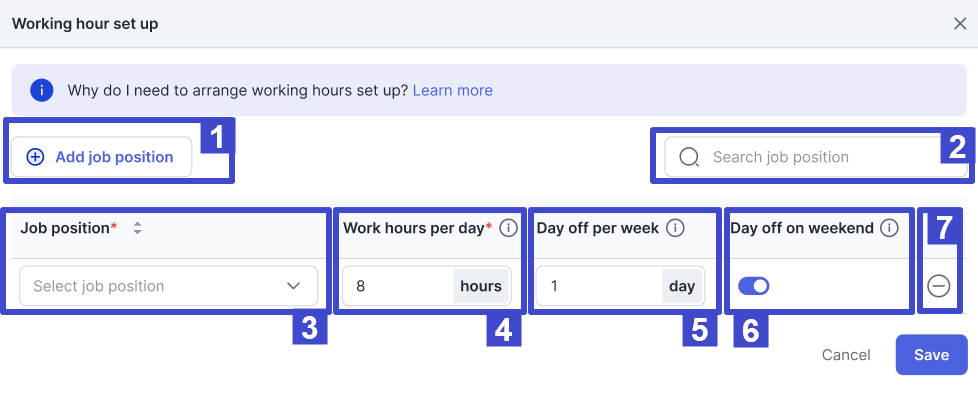Screen dimensions: 978x401
Task: Click the blue info icon in the banner
Action: 41,90
